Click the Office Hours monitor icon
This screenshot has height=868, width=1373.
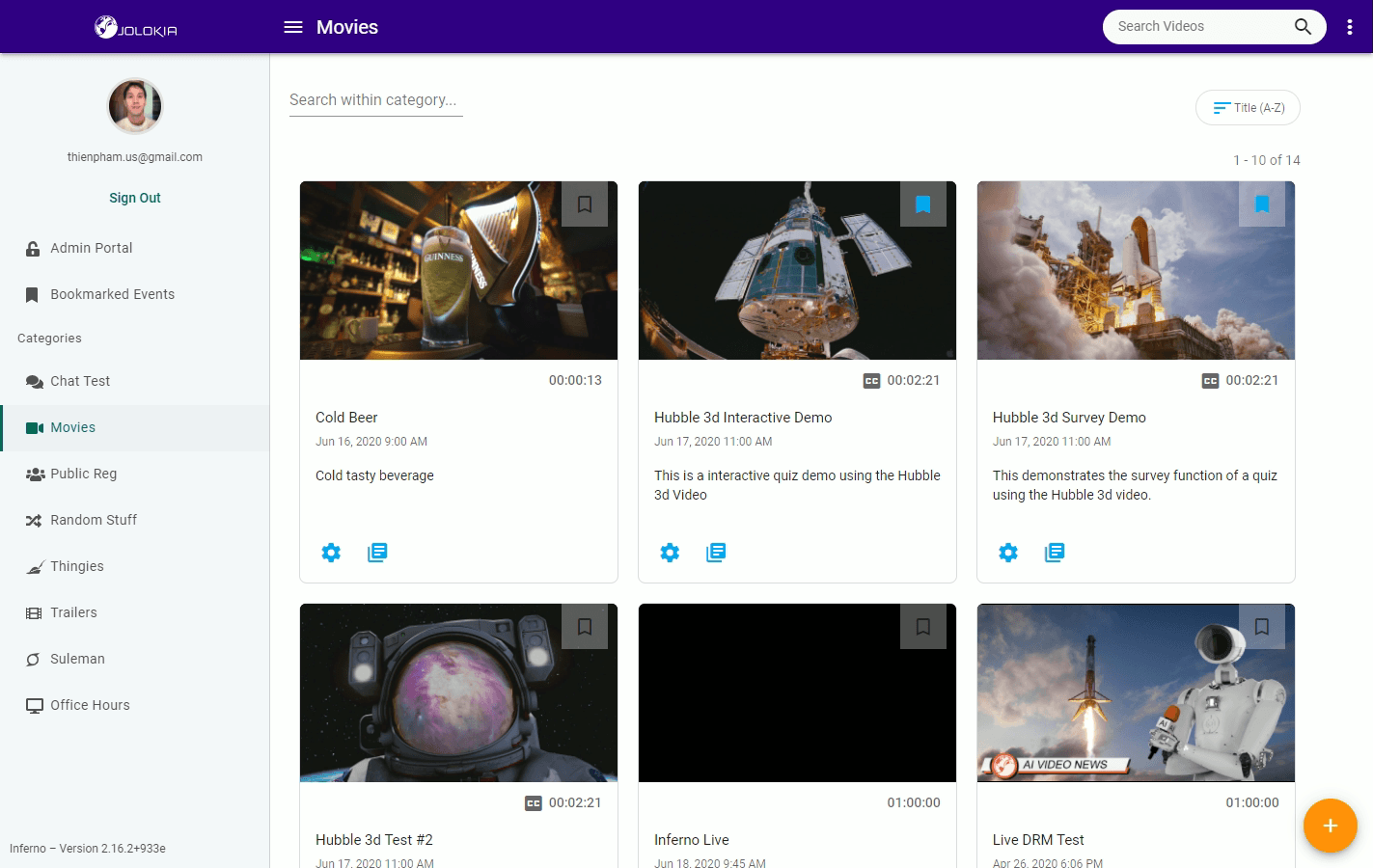35,706
